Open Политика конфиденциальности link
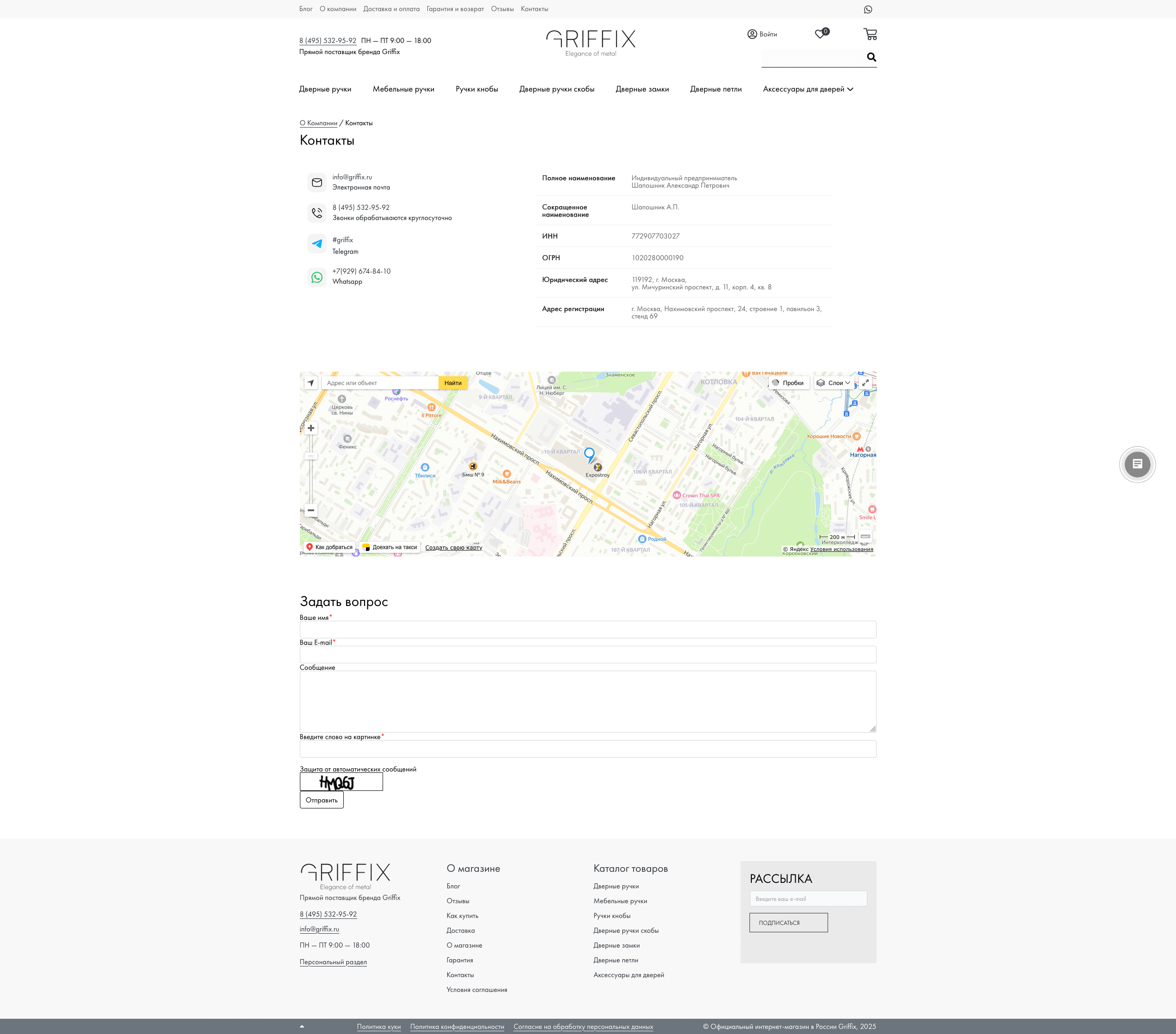Screen dimensions: 1176x1034 click(x=457, y=1027)
